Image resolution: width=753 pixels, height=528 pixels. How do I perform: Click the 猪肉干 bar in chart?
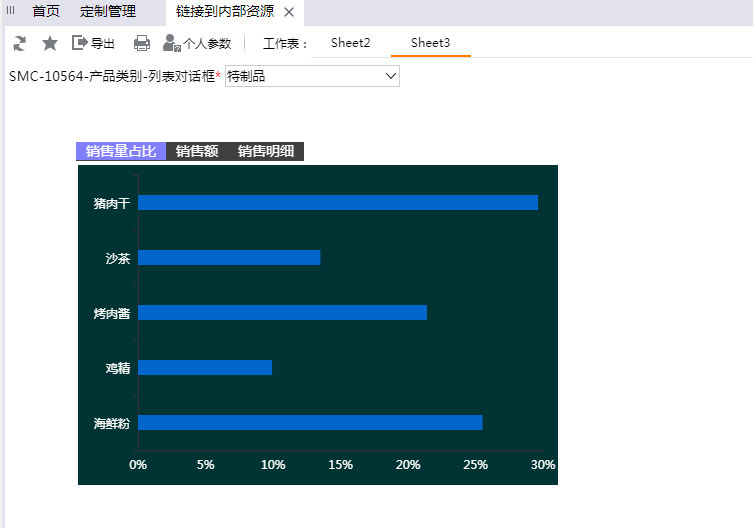(x=338, y=203)
